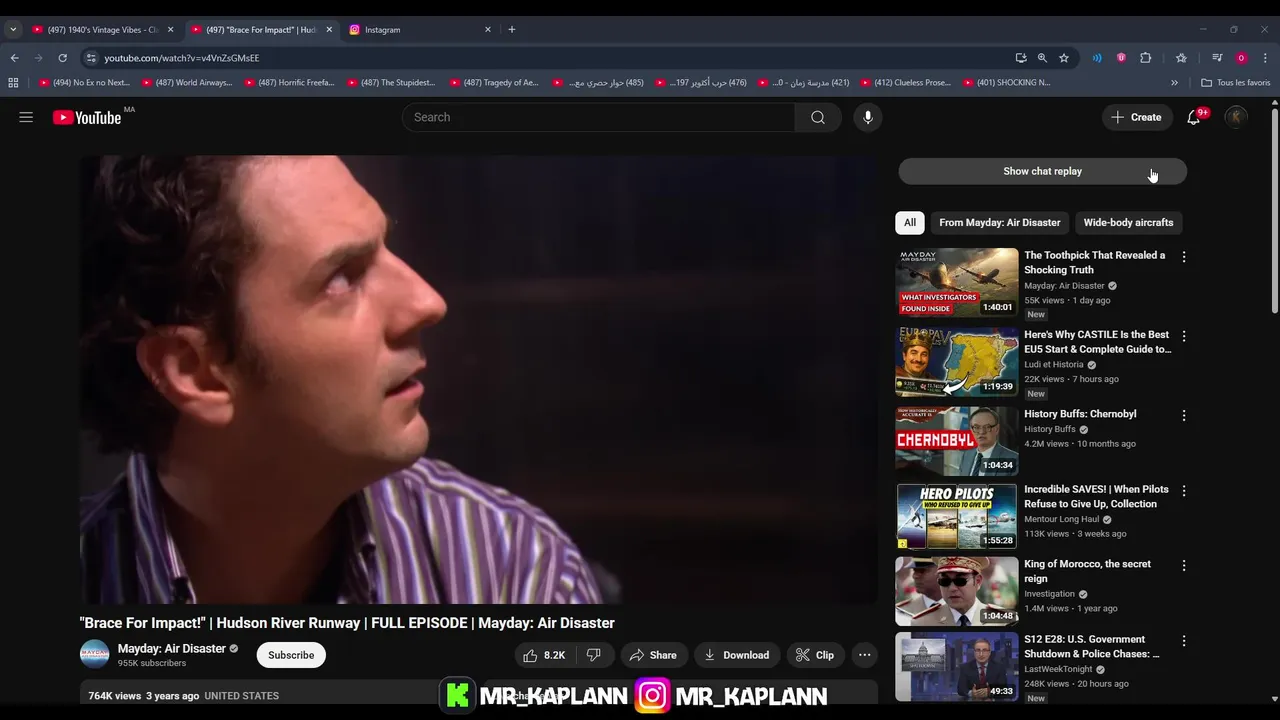Click the install app icon in address bar
1280x720 pixels.
point(1020,58)
